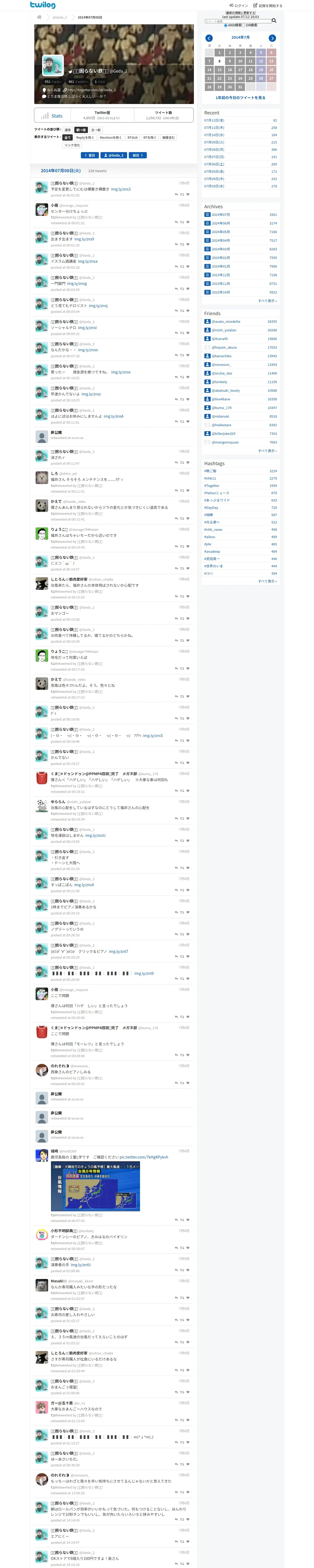Open the Twilog logo homepage
Screen dimensions: 314x1568
tap(43, 5)
